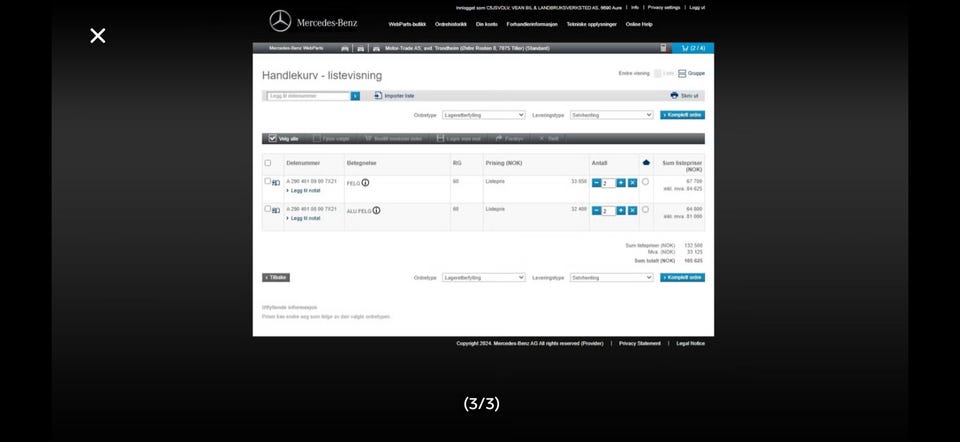The image size is (960, 442).
Task: Click the blue add-part-number arrow button
Action: point(355,96)
